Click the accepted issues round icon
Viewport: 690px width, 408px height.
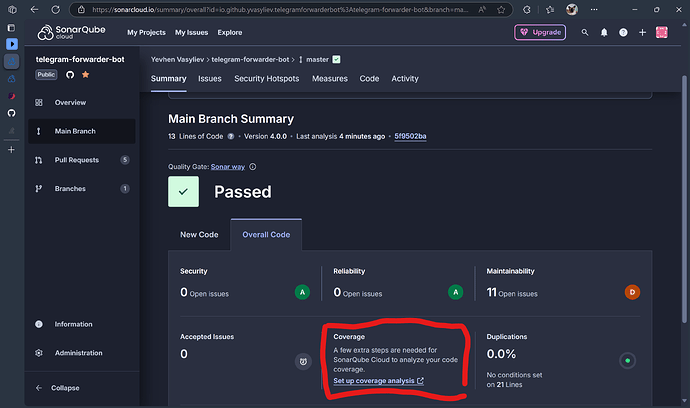click(x=303, y=362)
